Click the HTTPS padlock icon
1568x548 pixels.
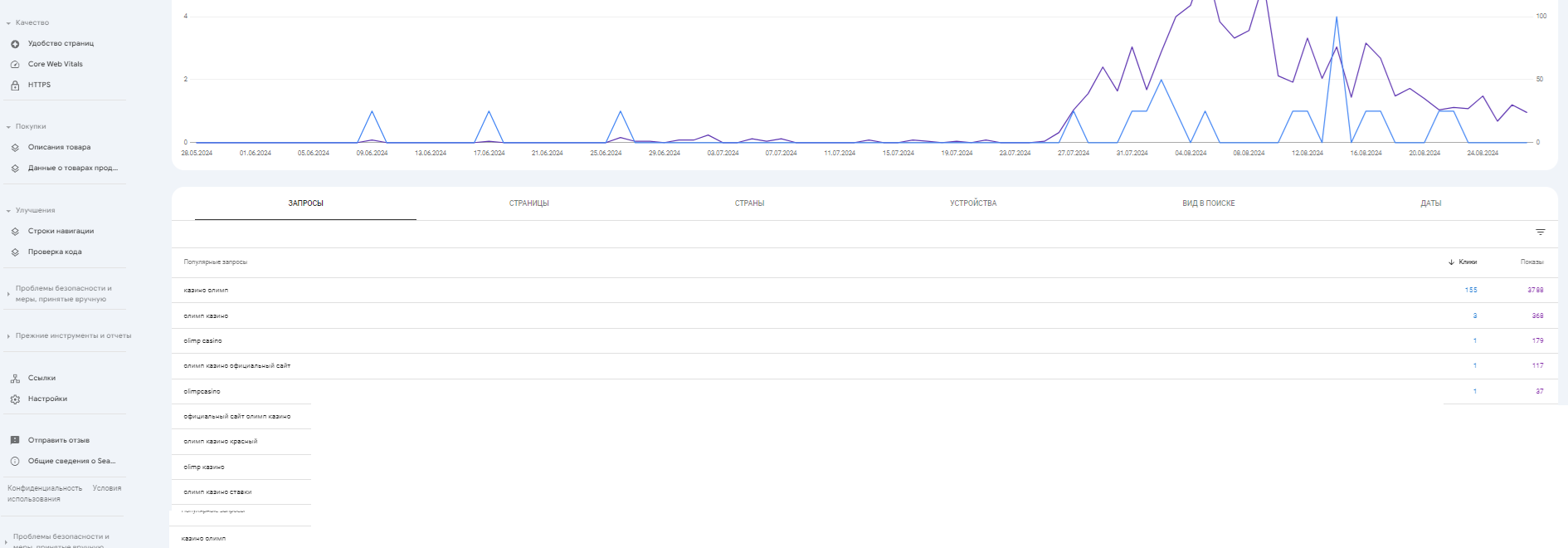click(15, 86)
